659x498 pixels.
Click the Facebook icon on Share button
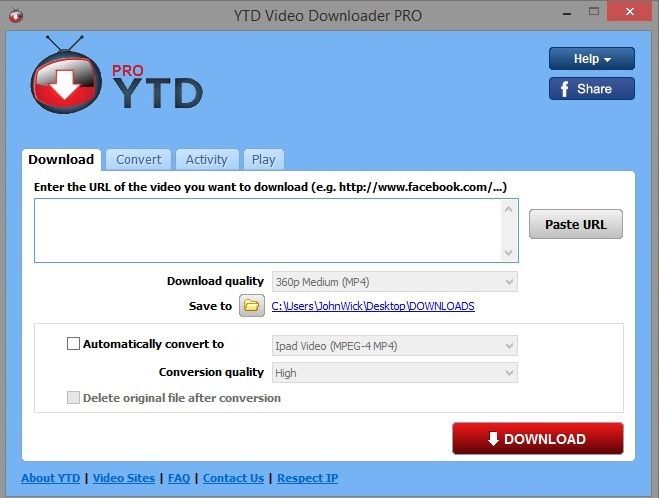(564, 89)
